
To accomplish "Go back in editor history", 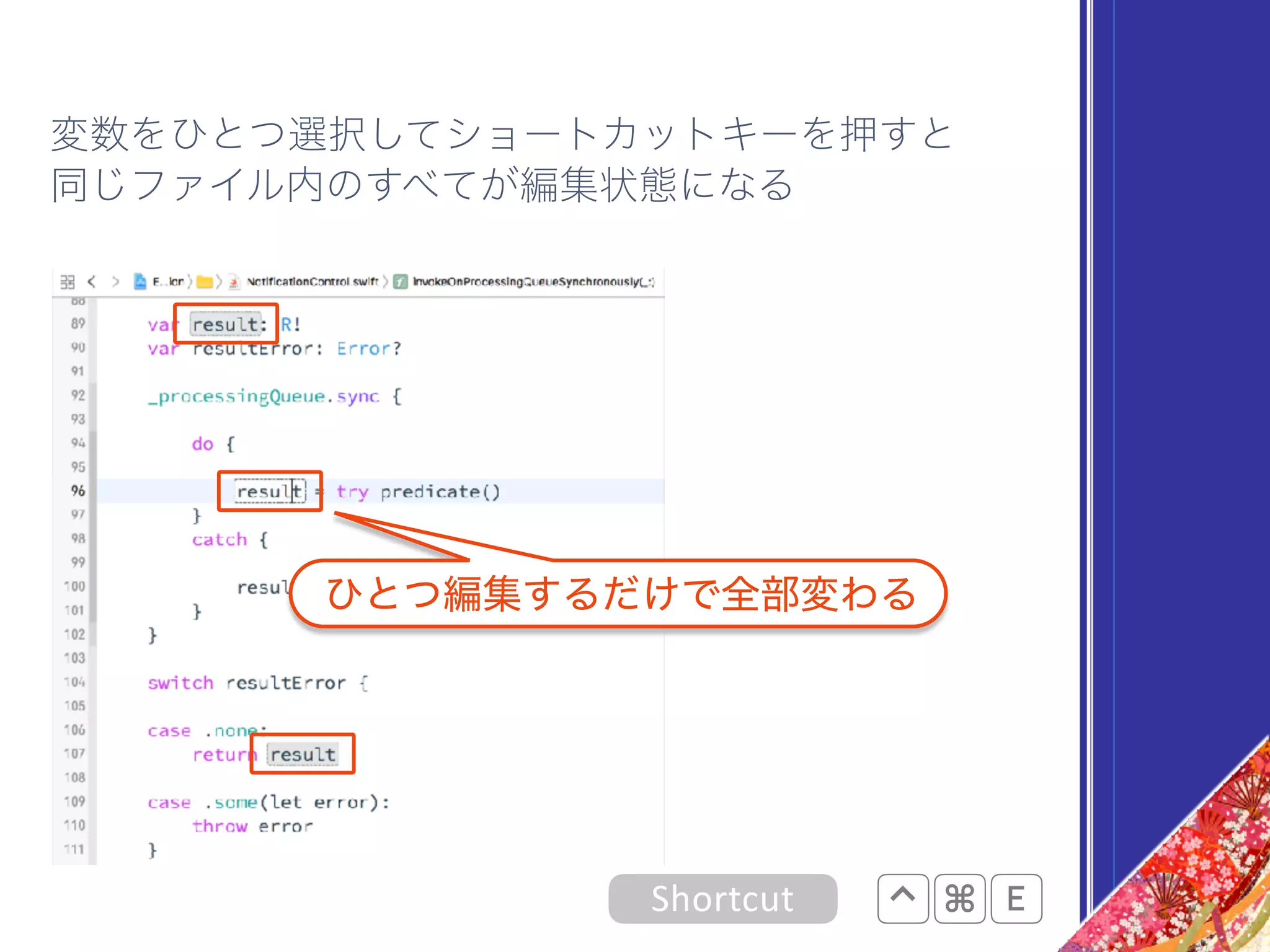I will pos(92,282).
